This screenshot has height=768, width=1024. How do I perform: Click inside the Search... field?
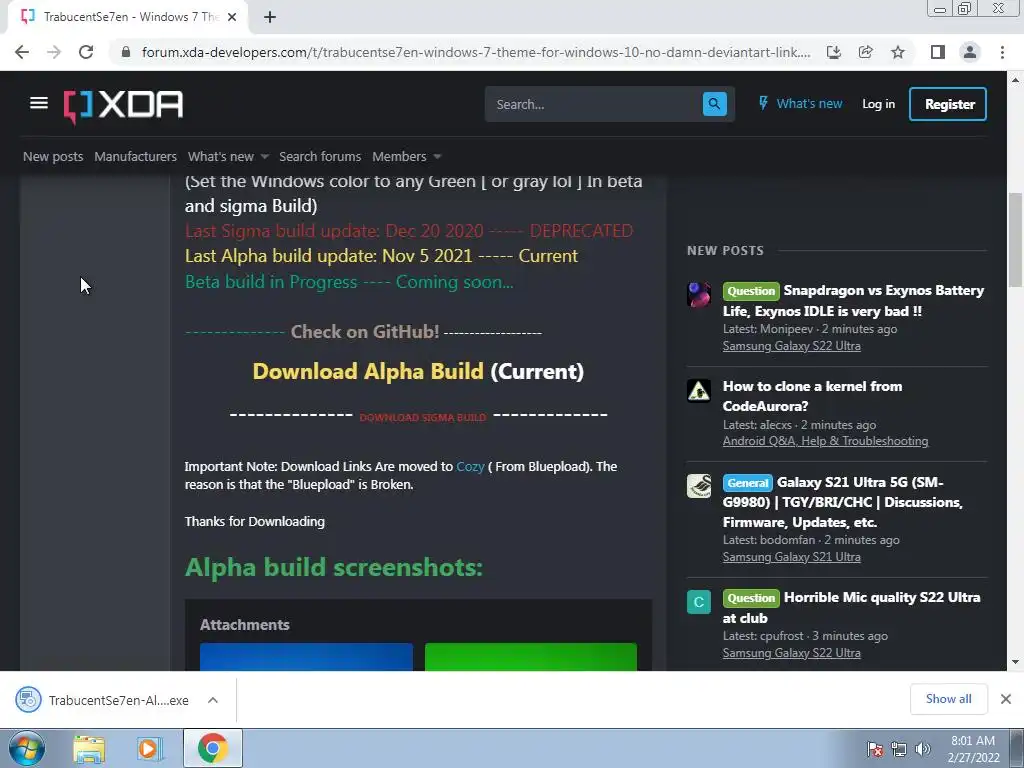click(594, 104)
